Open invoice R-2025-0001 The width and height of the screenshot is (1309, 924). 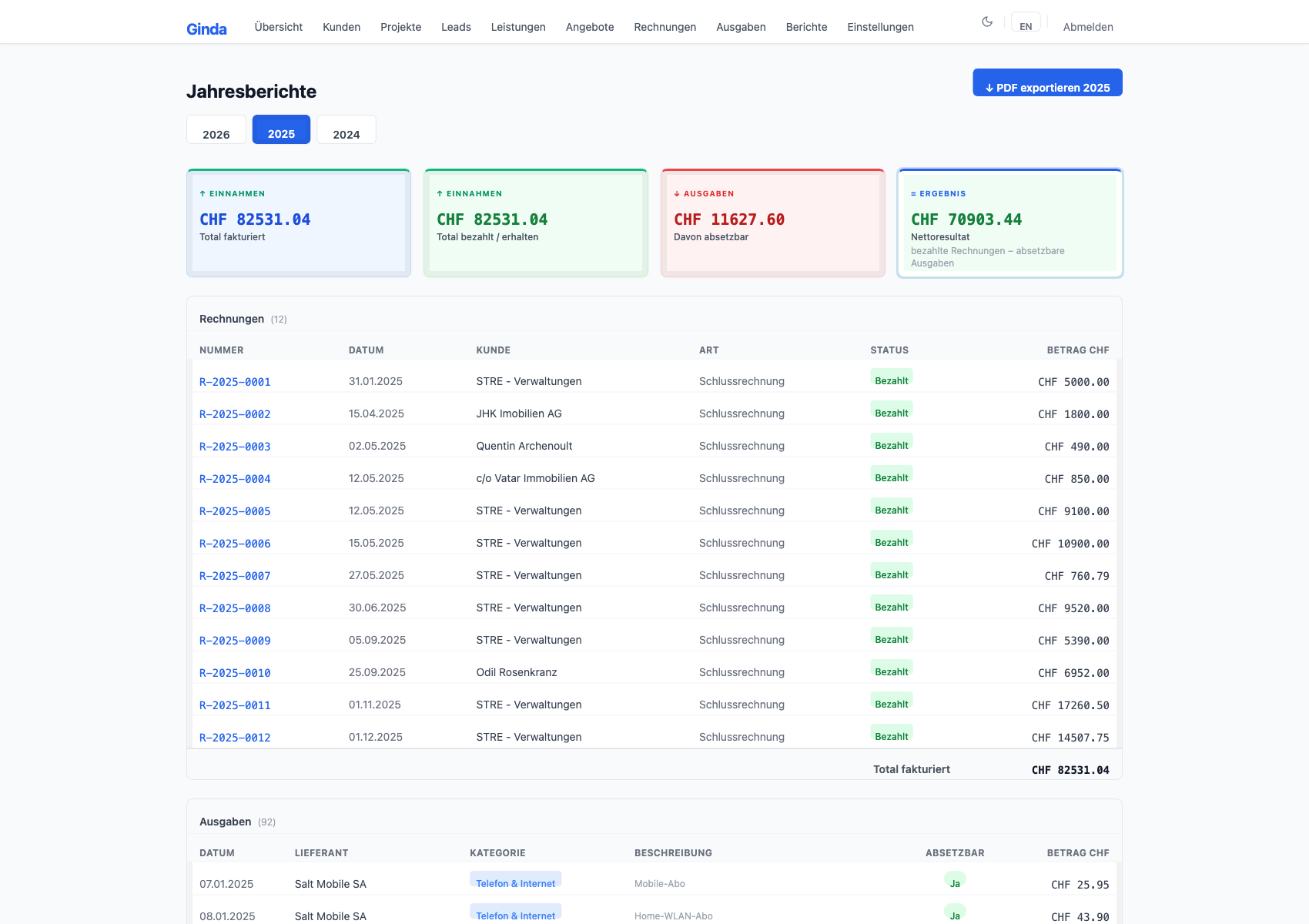pyautogui.click(x=235, y=382)
